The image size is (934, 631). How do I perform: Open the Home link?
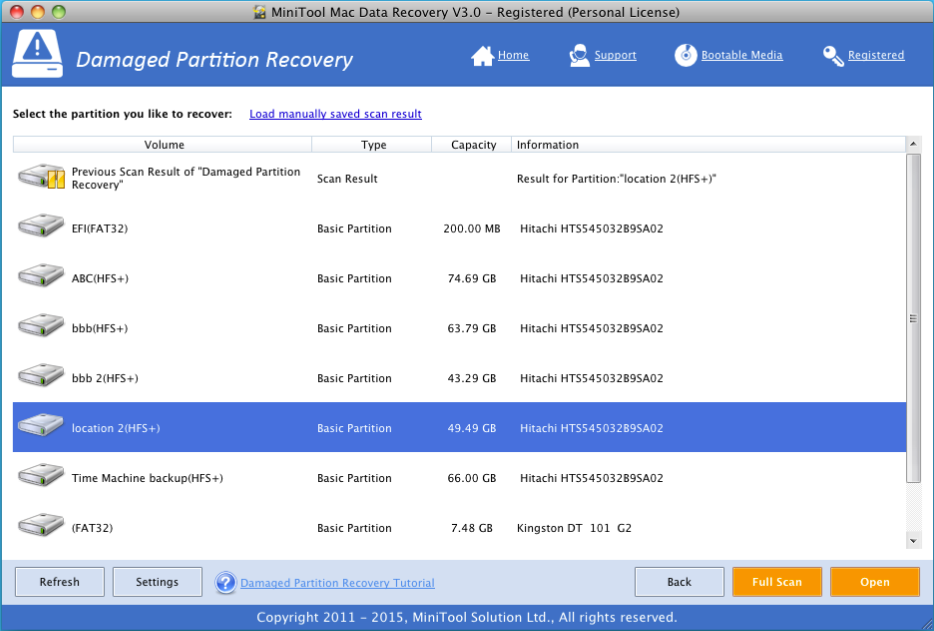pyautogui.click(x=513, y=55)
